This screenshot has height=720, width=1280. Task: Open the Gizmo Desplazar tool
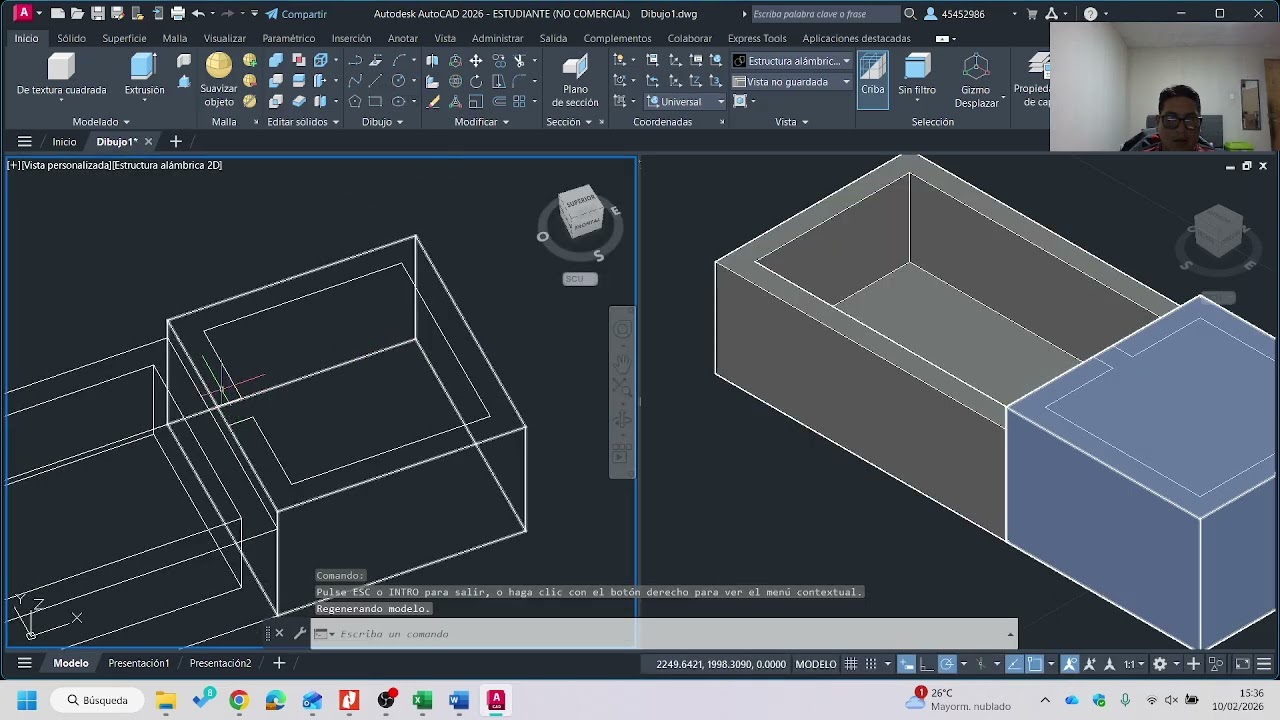[976, 81]
